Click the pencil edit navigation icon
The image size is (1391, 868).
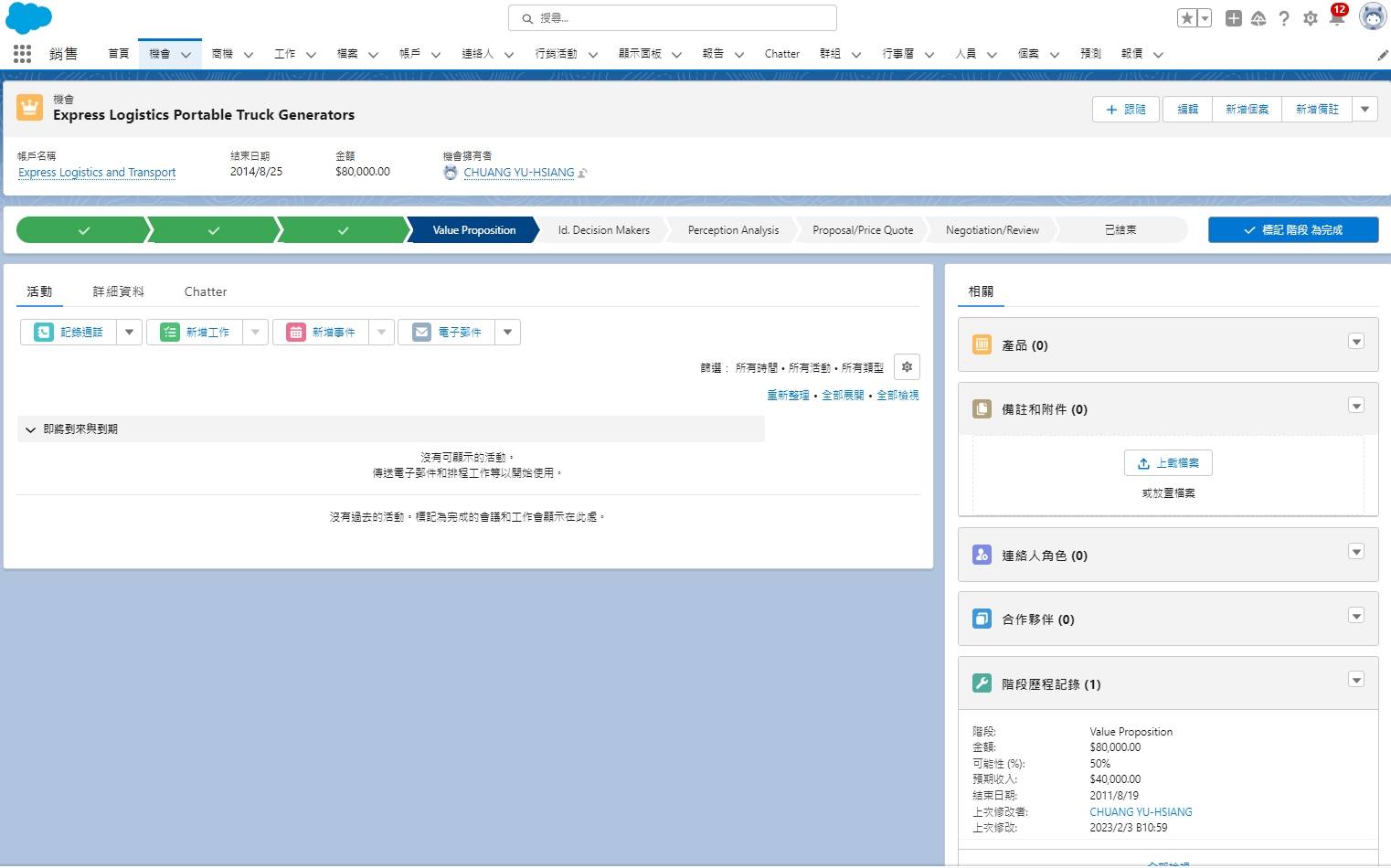click(x=1383, y=55)
